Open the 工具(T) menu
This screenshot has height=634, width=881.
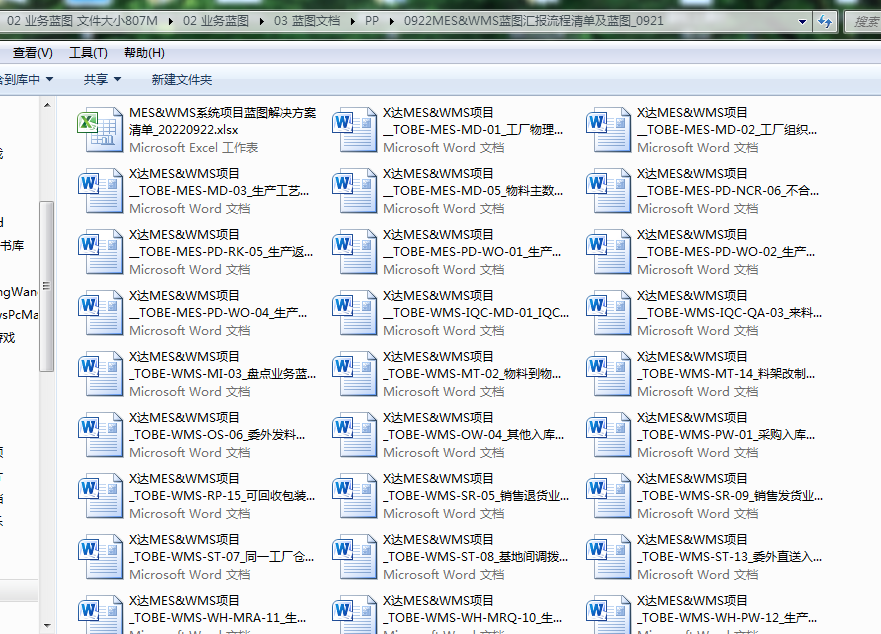(88, 53)
